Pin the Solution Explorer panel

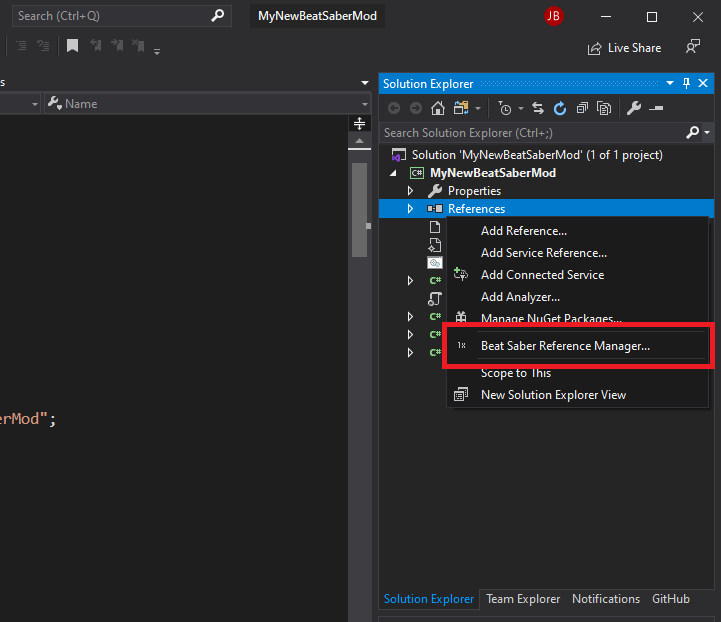pos(686,83)
